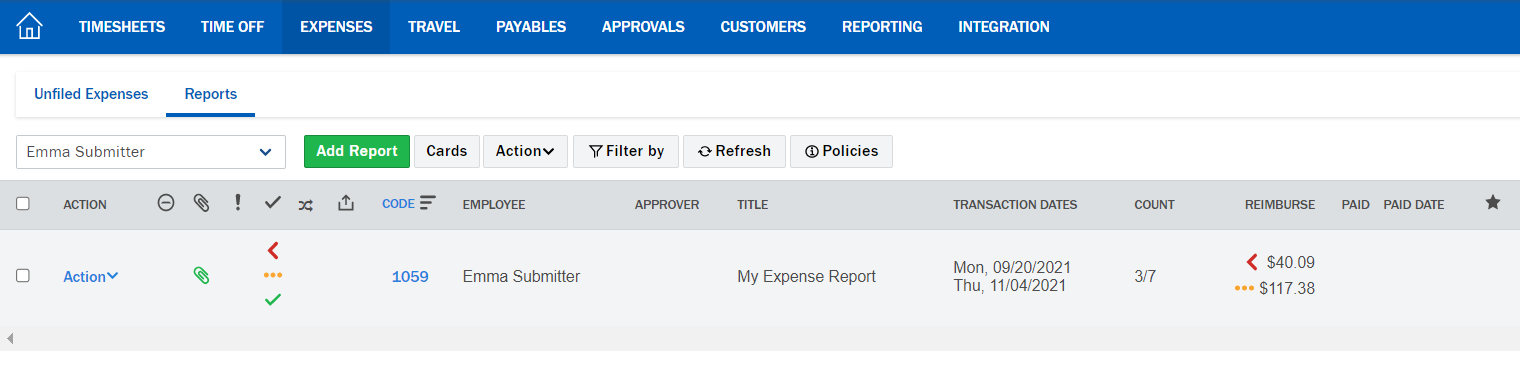The image size is (1520, 365).
Task: Click the star favorites header icon
Action: click(1493, 203)
